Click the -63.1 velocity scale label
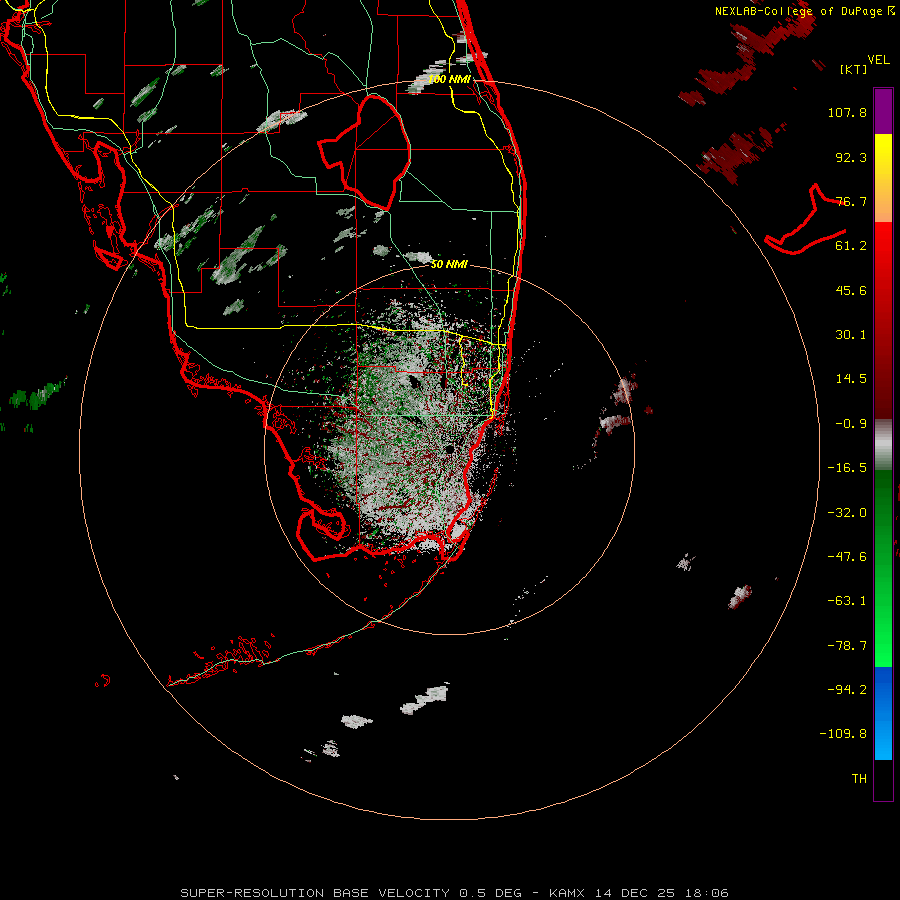 [847, 601]
